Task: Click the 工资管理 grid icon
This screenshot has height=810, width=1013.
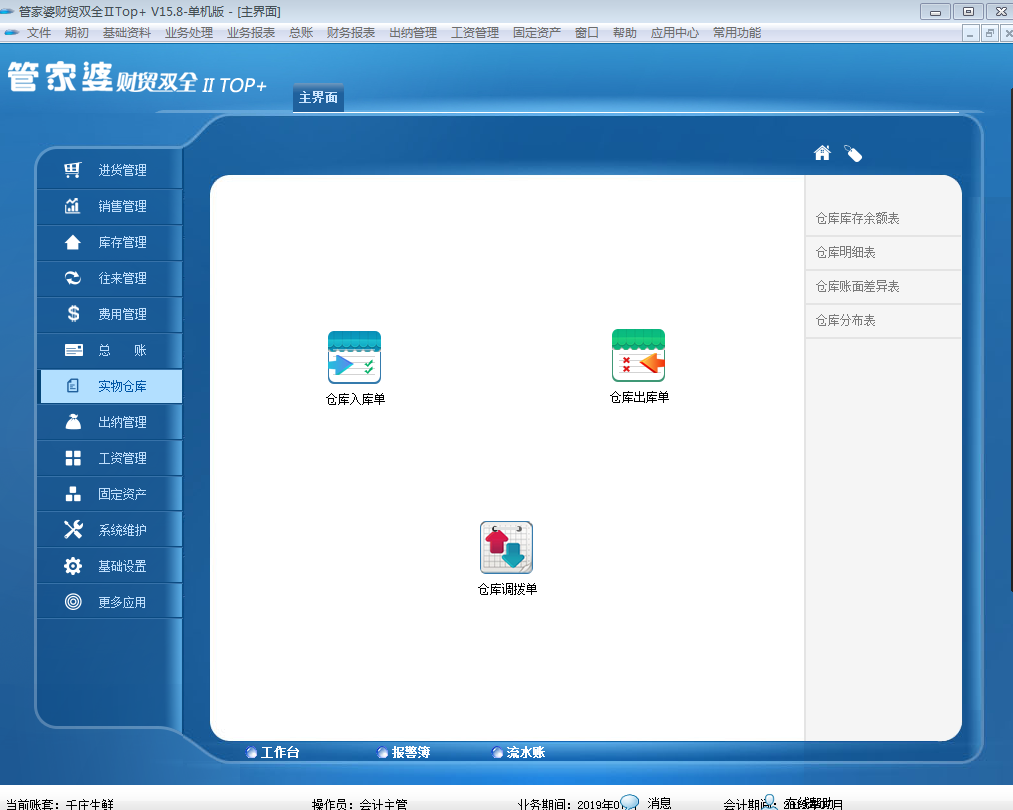Action: tap(73, 458)
